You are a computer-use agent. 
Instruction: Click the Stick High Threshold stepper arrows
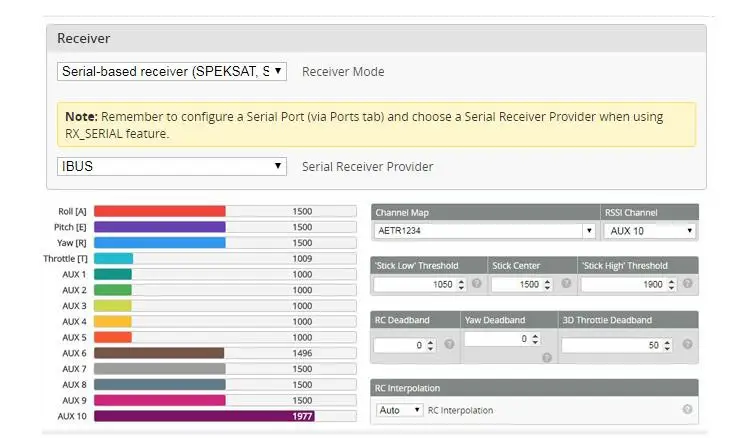(672, 285)
